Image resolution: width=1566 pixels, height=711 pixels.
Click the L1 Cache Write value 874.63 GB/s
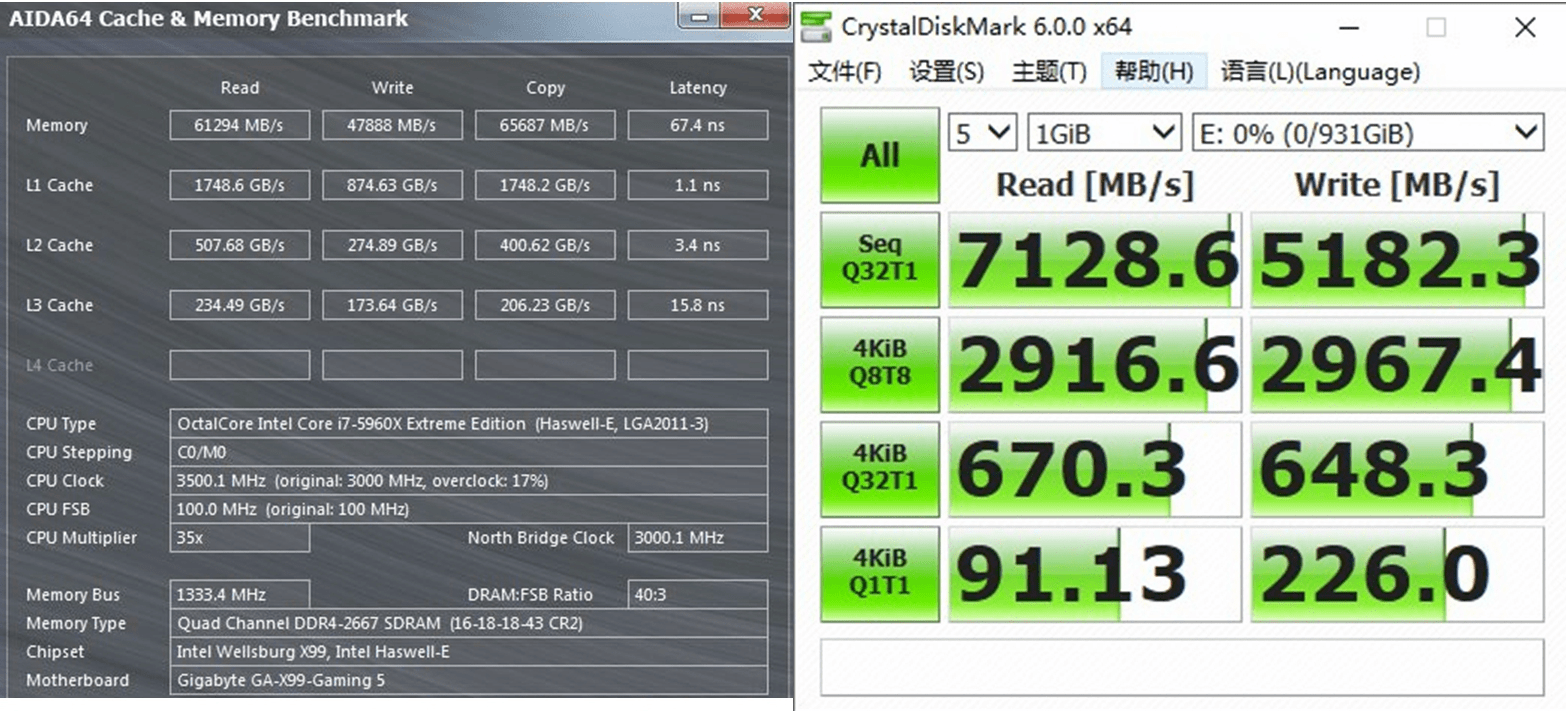392,185
